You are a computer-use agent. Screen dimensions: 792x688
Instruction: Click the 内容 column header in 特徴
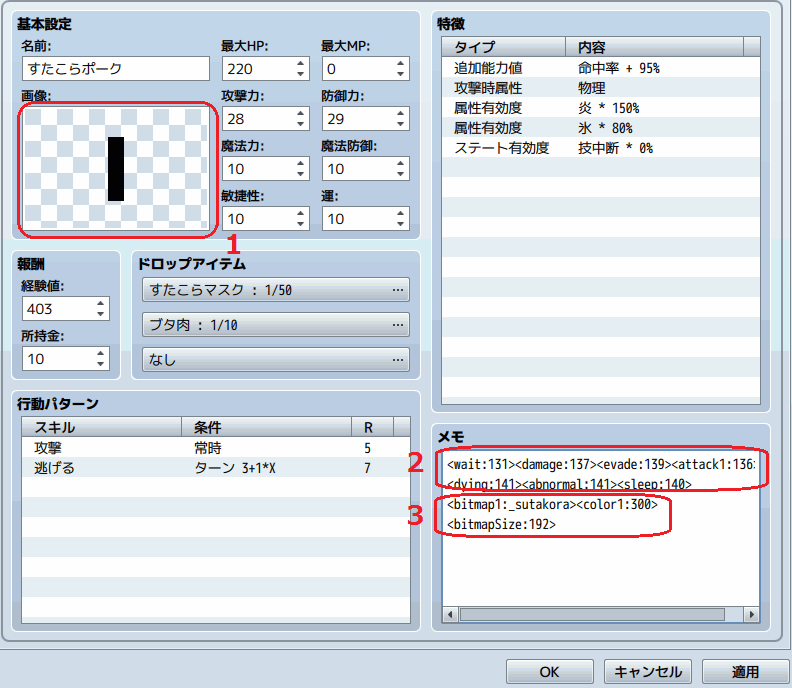pos(655,47)
